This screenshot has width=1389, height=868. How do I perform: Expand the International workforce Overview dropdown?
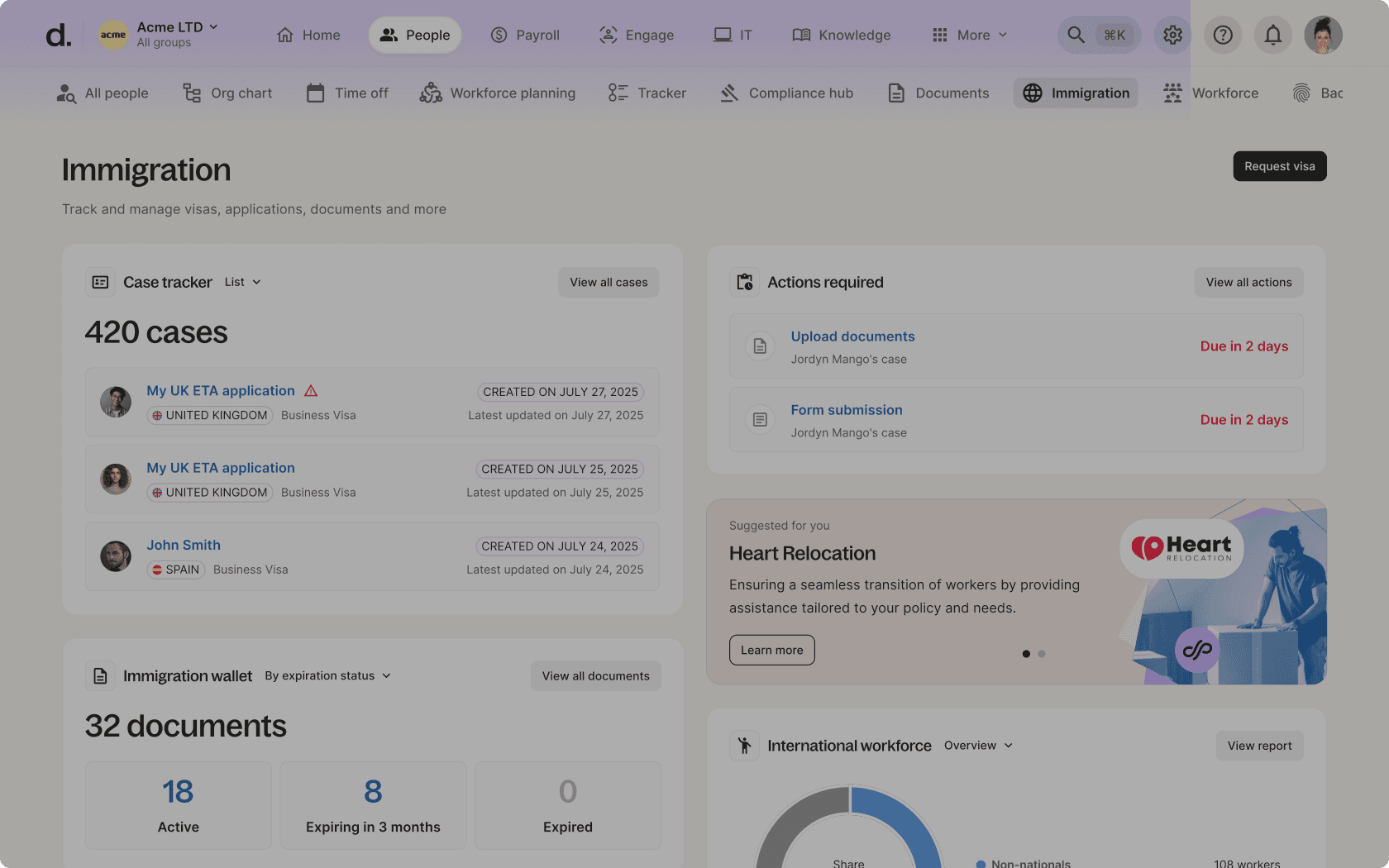[x=978, y=746]
